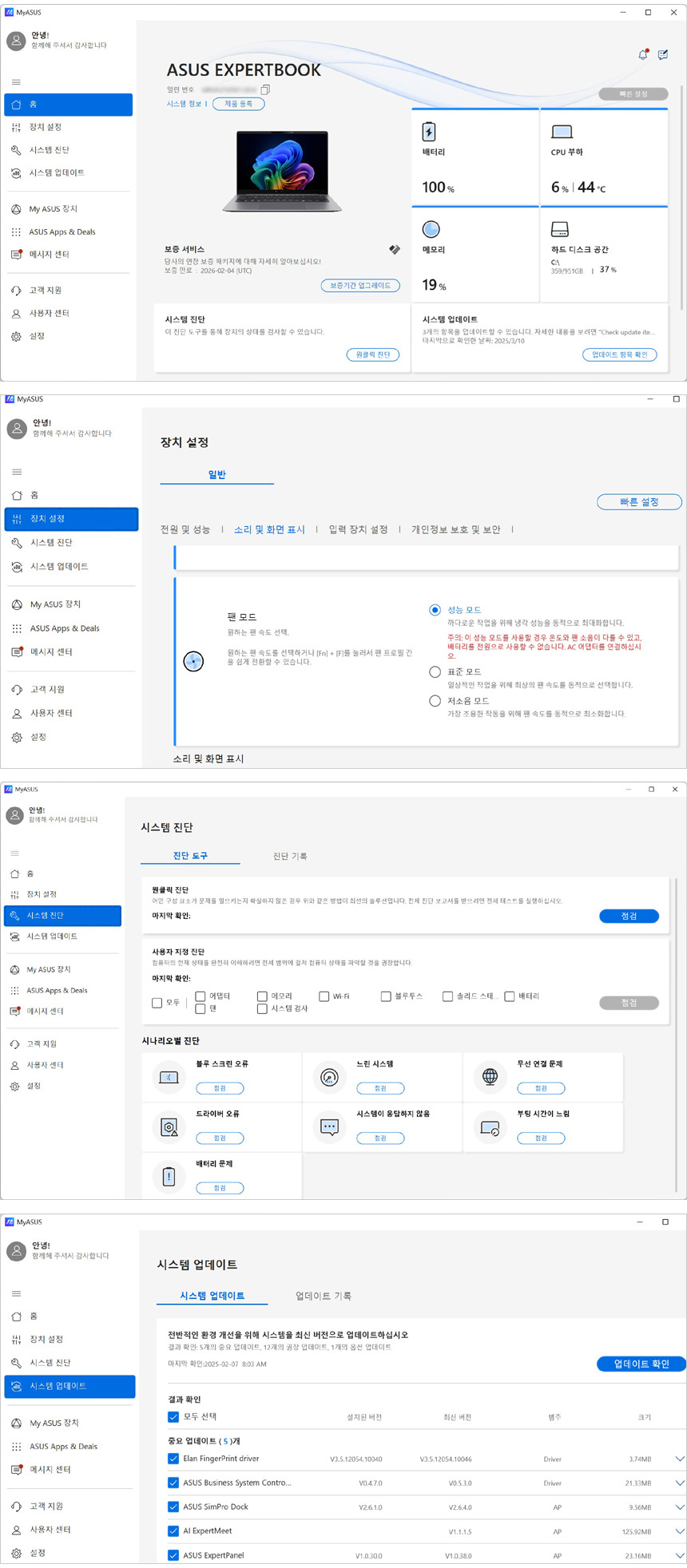Image resolution: width=687 pixels, height=1568 pixels.
Task: Expand the ASUS SimPro Dock update row
Action: pos(679,1507)
